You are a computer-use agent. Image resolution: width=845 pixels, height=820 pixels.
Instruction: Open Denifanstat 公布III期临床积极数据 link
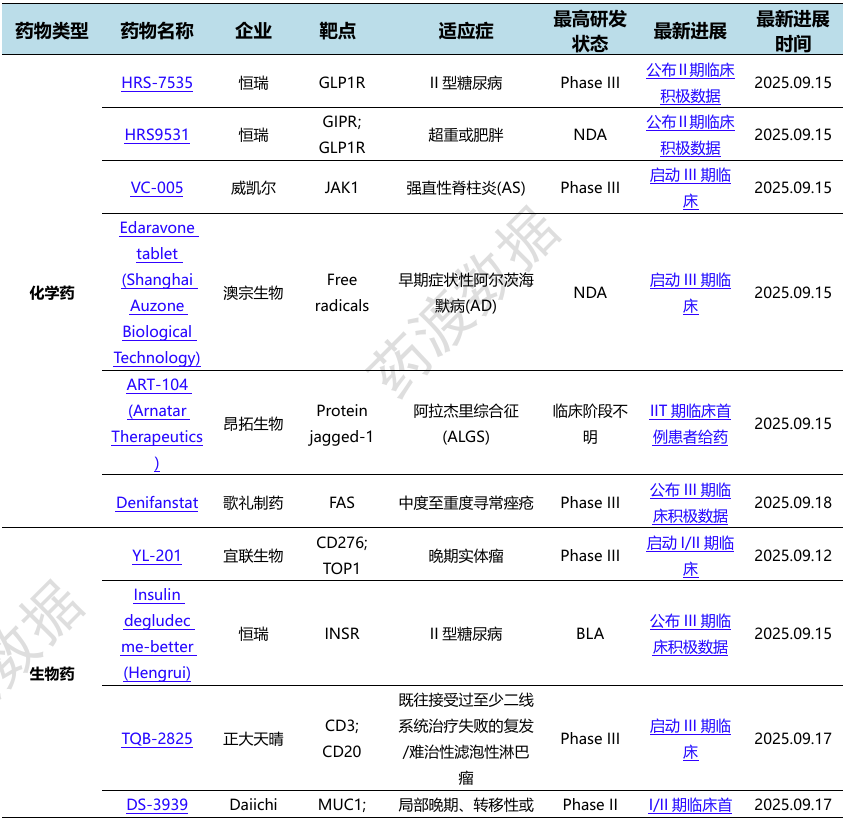[690, 503]
